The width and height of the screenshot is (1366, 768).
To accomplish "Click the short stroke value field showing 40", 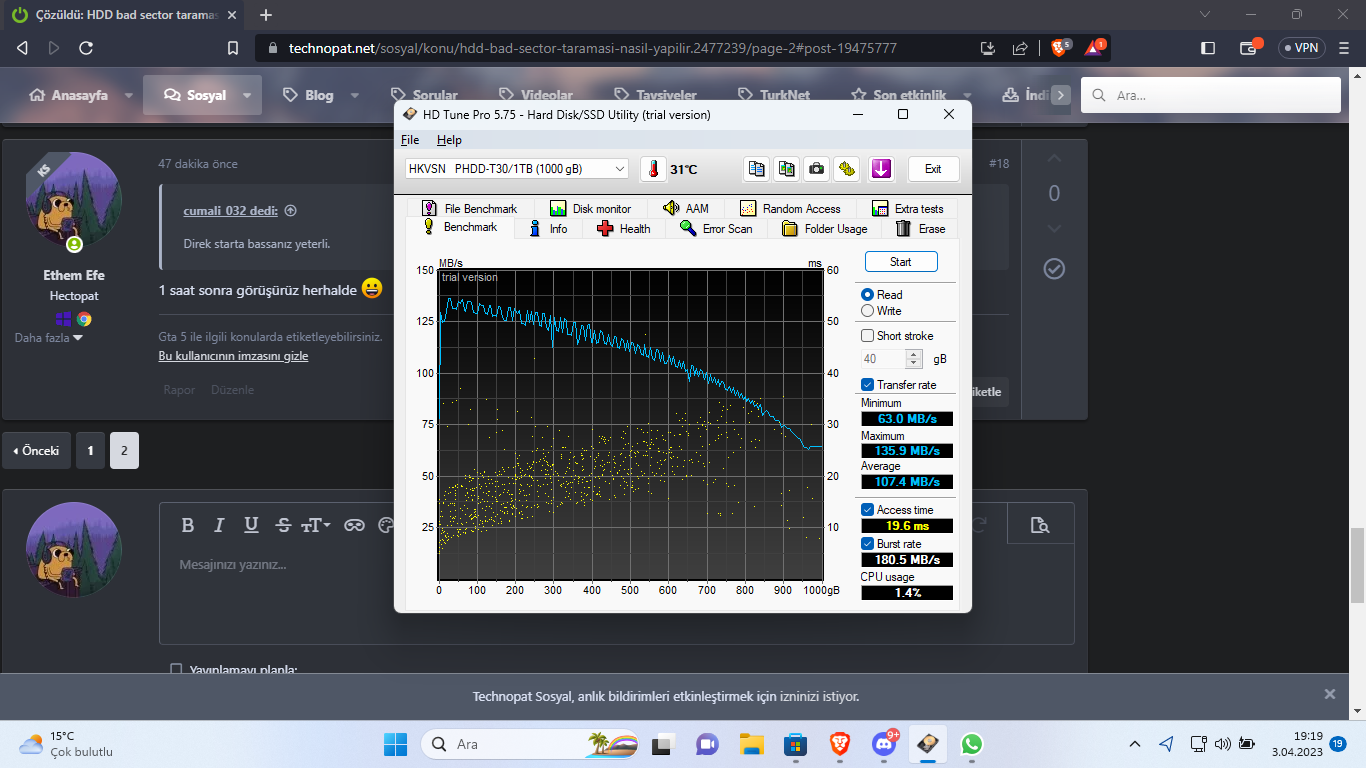I will pos(883,359).
